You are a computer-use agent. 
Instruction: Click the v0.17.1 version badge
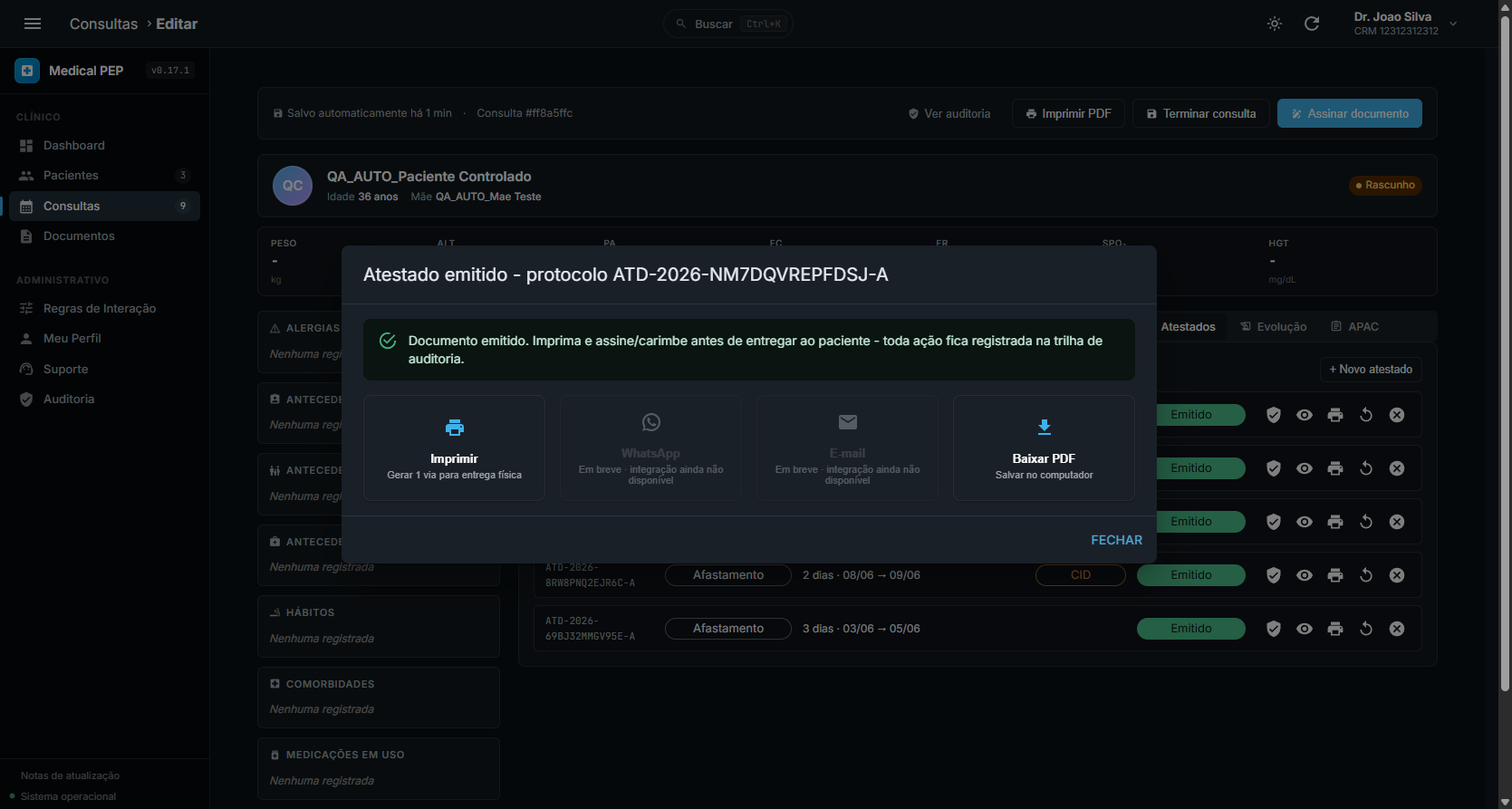pyautogui.click(x=170, y=71)
